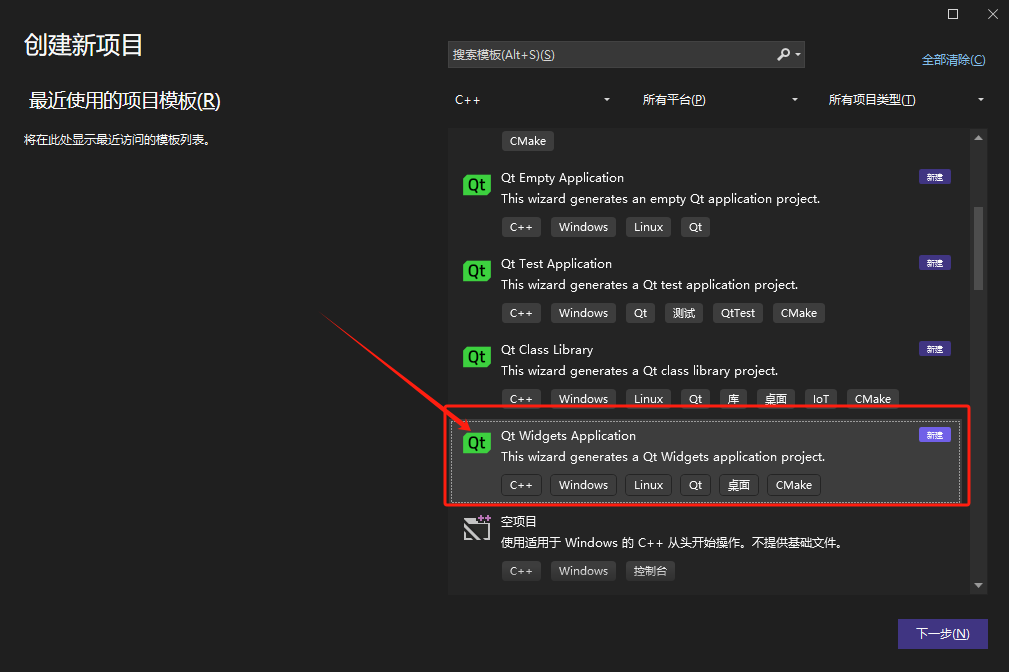Click the 空项目 empty project icon
This screenshot has height=672, width=1009.
[x=477, y=528]
